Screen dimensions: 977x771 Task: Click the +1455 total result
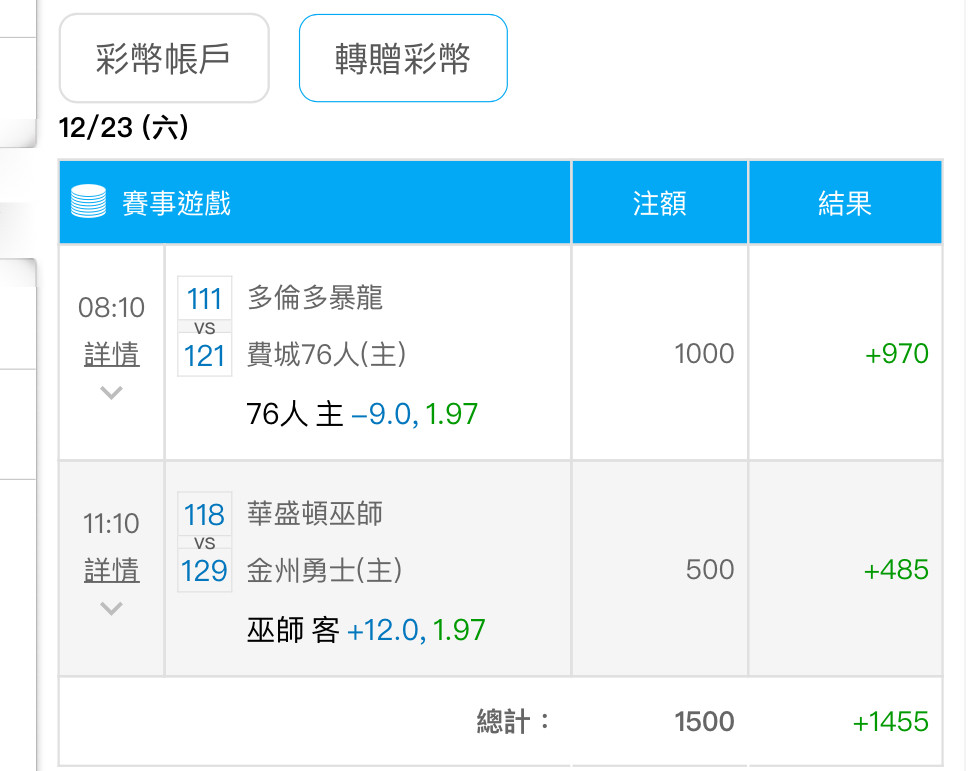[890, 721]
